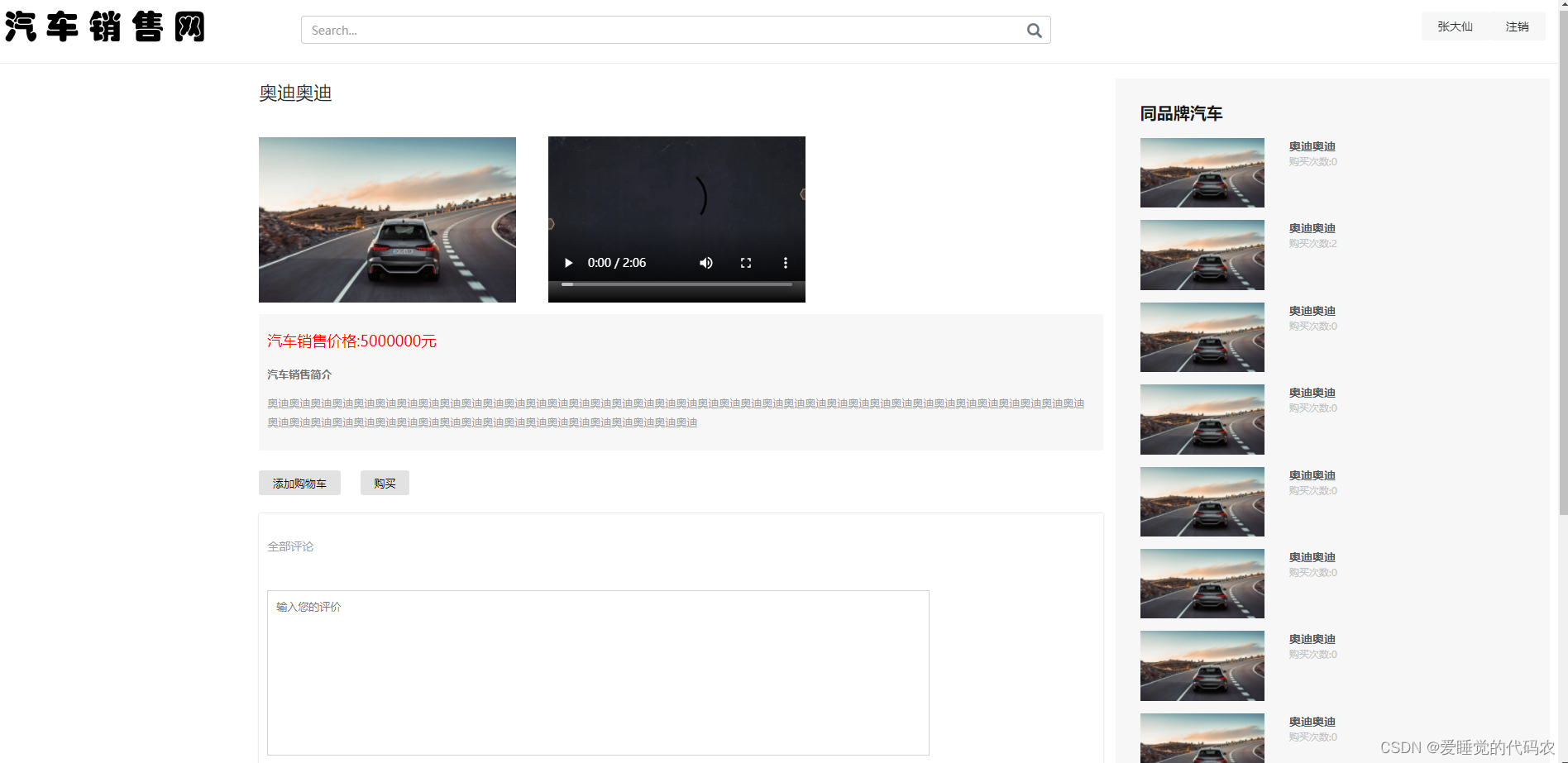This screenshot has height=763, width=1568.
Task: Click the 汽车销售价格:5000000元 text
Action: [x=351, y=341]
